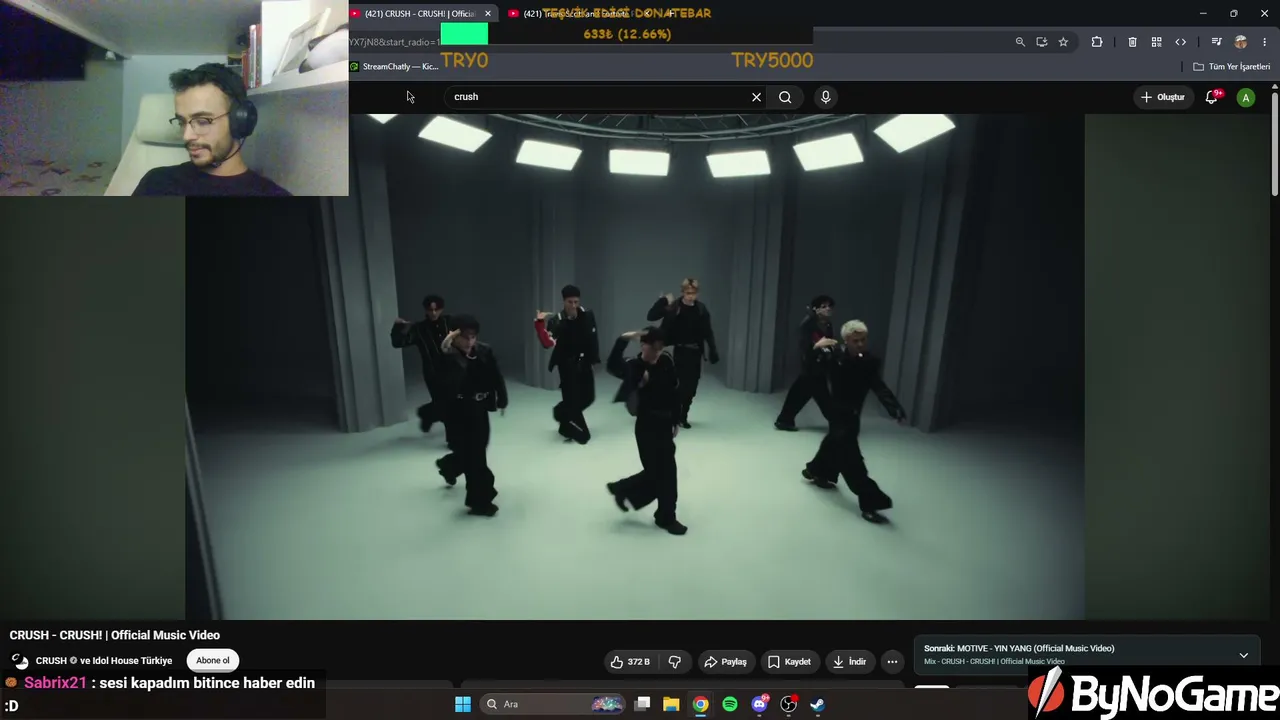Open Steam from the taskbar
The height and width of the screenshot is (720, 1280).
click(817, 704)
